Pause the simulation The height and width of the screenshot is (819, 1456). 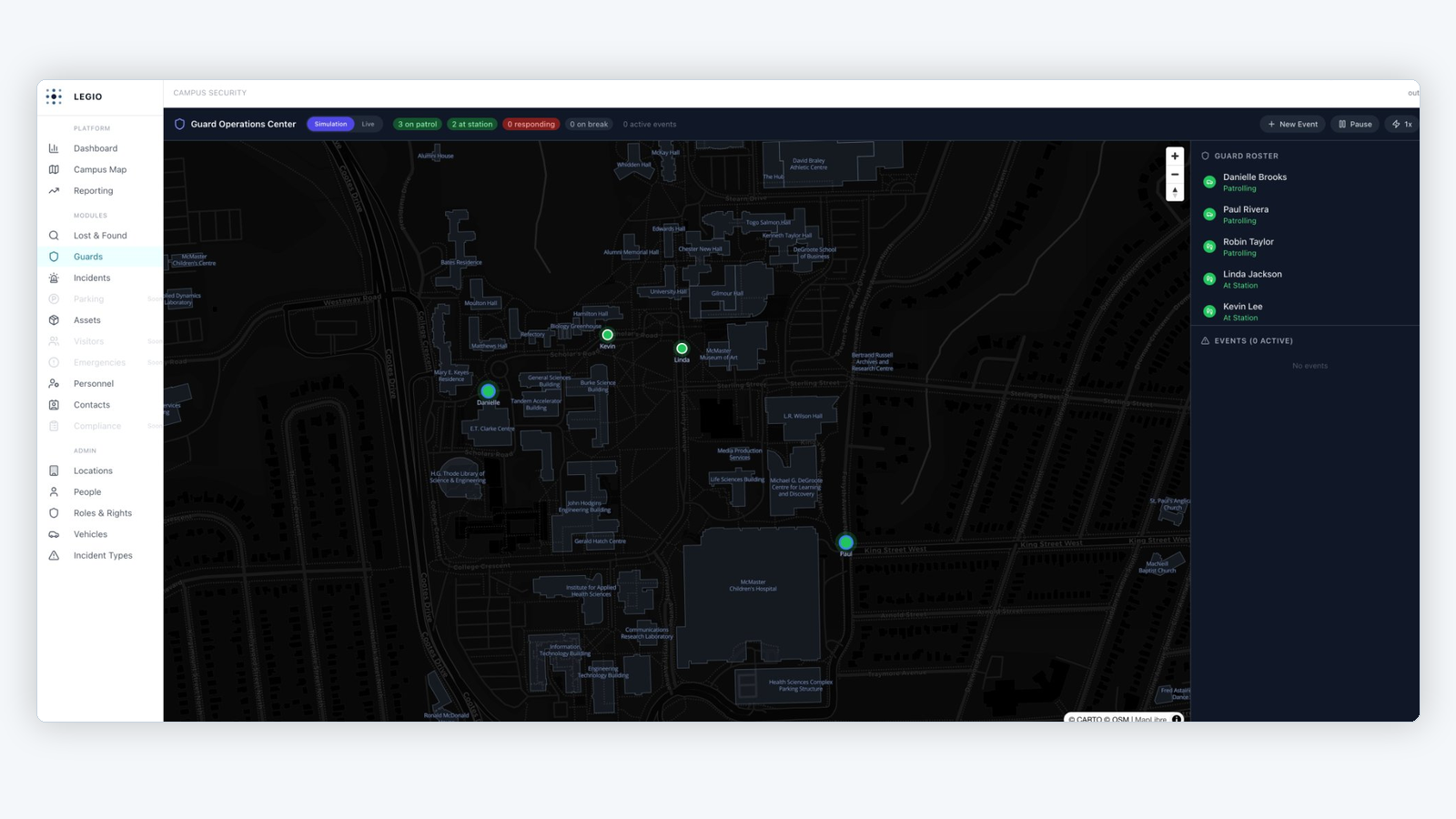click(x=1355, y=125)
